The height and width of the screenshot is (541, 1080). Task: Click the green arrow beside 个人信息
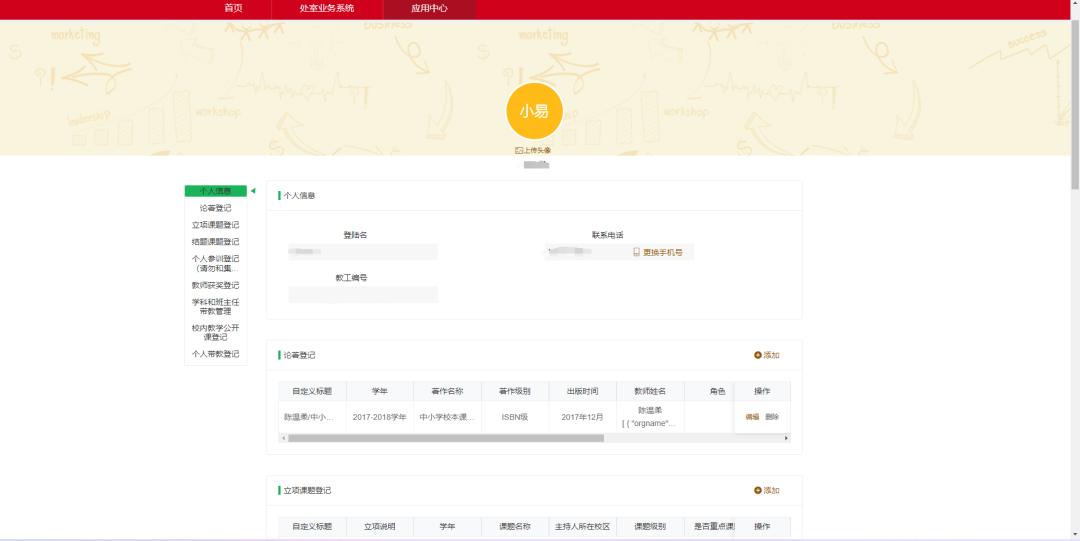[x=253, y=191]
